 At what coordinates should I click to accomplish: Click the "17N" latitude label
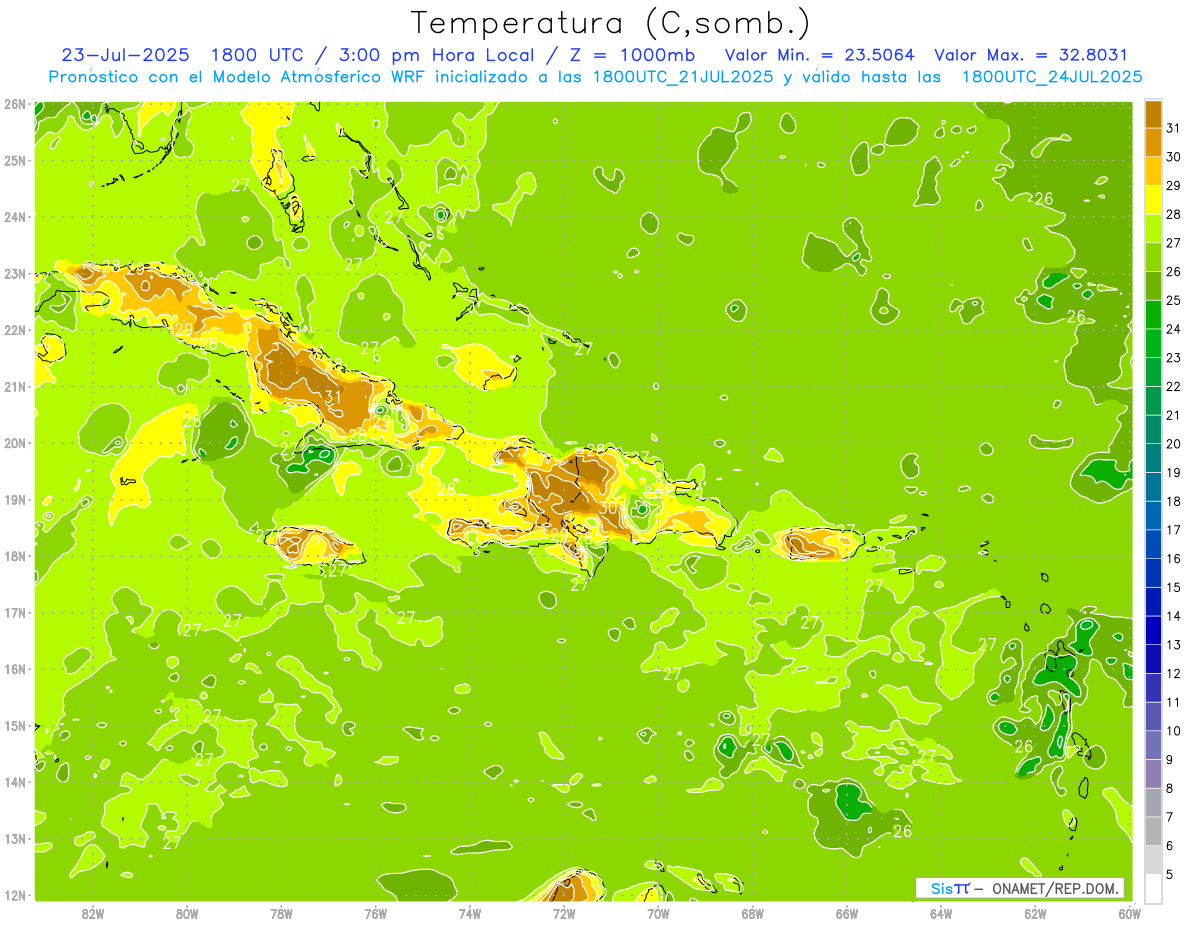pos(14,612)
